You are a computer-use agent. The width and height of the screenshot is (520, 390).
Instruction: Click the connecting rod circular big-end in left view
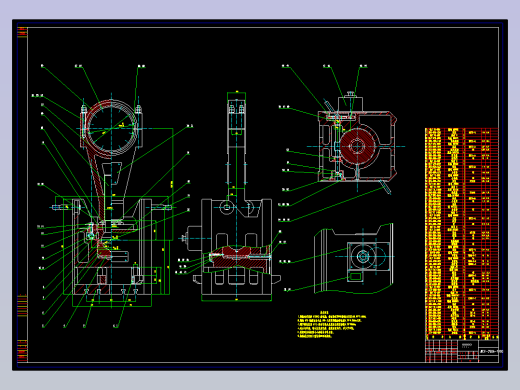pyautogui.click(x=111, y=128)
